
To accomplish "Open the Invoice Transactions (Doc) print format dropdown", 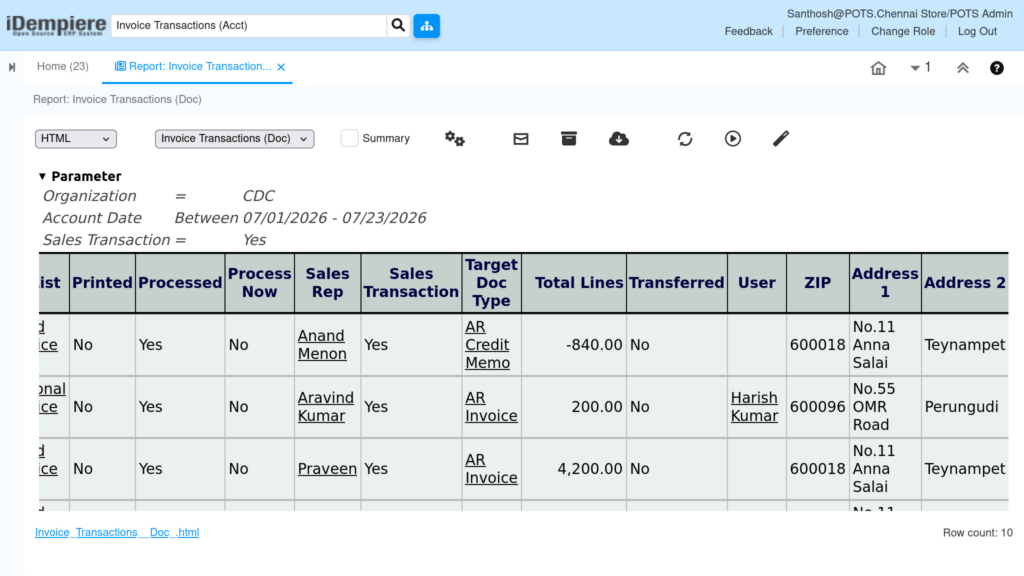I will click(234, 138).
